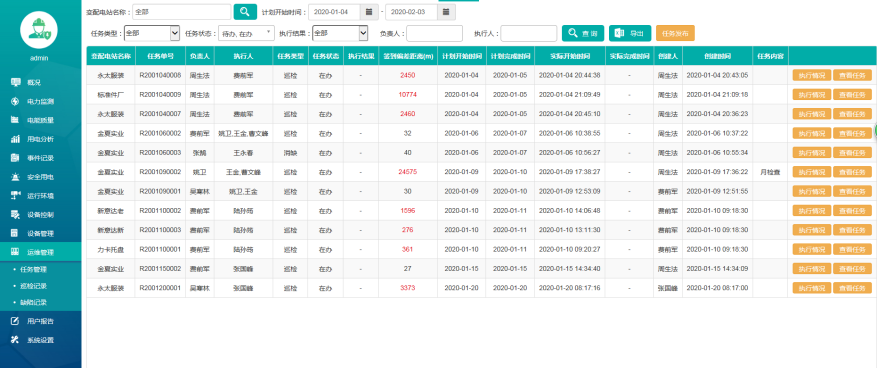The image size is (877, 368).
Task: Click 查看任务 for task R2001100003
Action: point(852,230)
